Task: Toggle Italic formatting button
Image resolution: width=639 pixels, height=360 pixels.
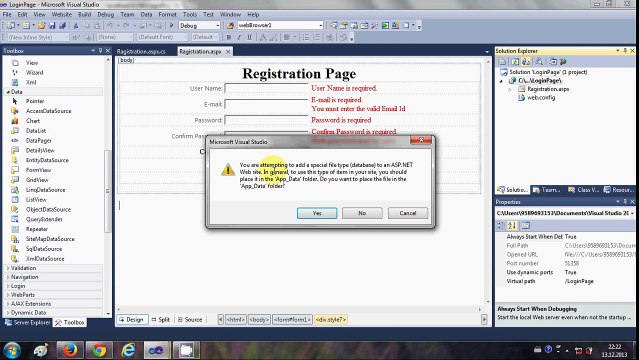Action: (x=239, y=37)
